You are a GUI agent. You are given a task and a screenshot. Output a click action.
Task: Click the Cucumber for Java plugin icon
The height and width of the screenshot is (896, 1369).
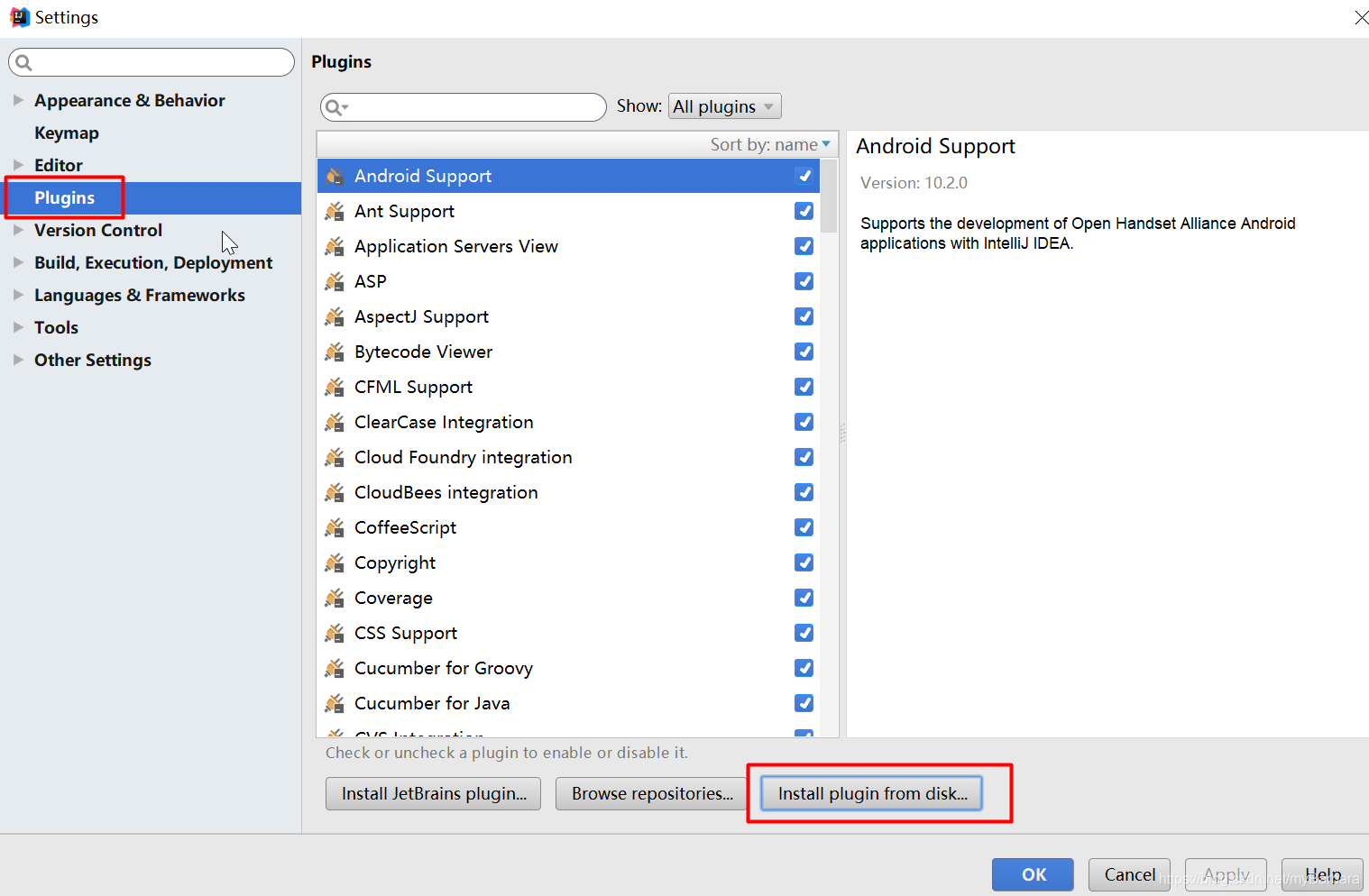[335, 703]
